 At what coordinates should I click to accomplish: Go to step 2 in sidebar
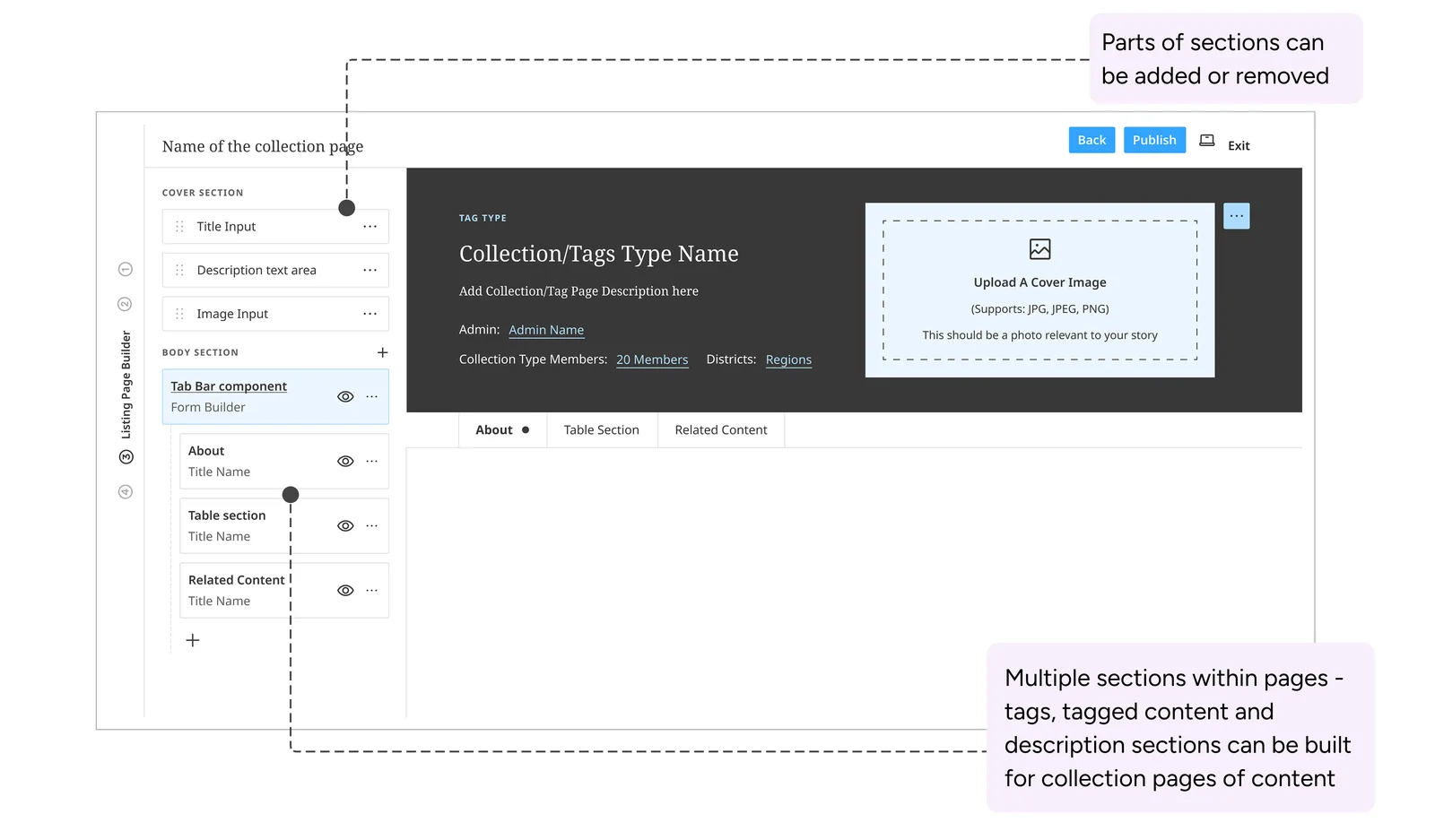coord(126,304)
